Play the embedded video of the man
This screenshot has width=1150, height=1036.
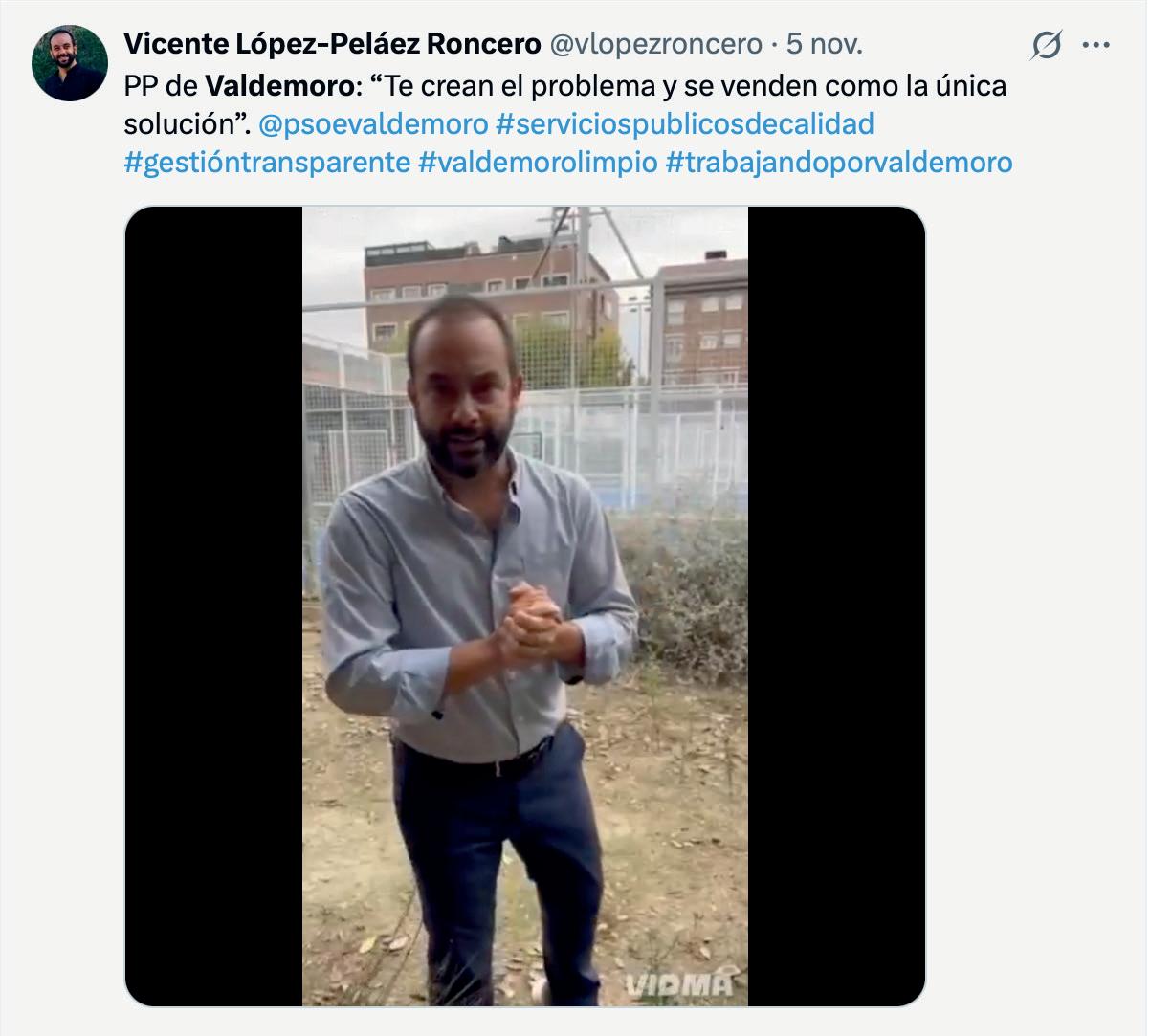[525, 606]
